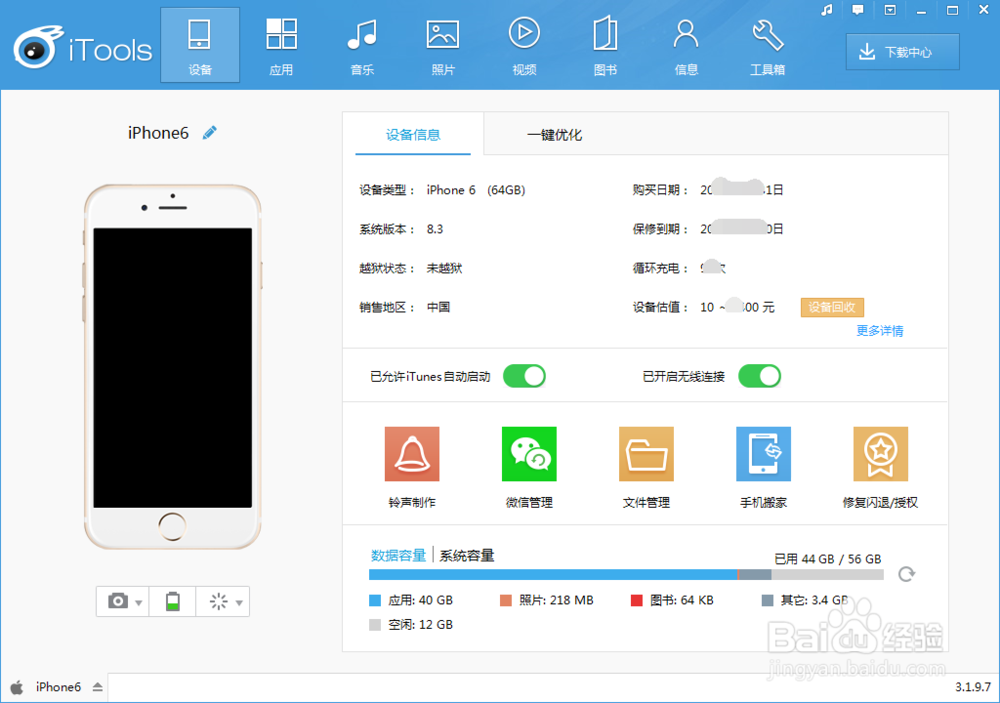
Task: Click the battery status icon
Action: click(172, 602)
